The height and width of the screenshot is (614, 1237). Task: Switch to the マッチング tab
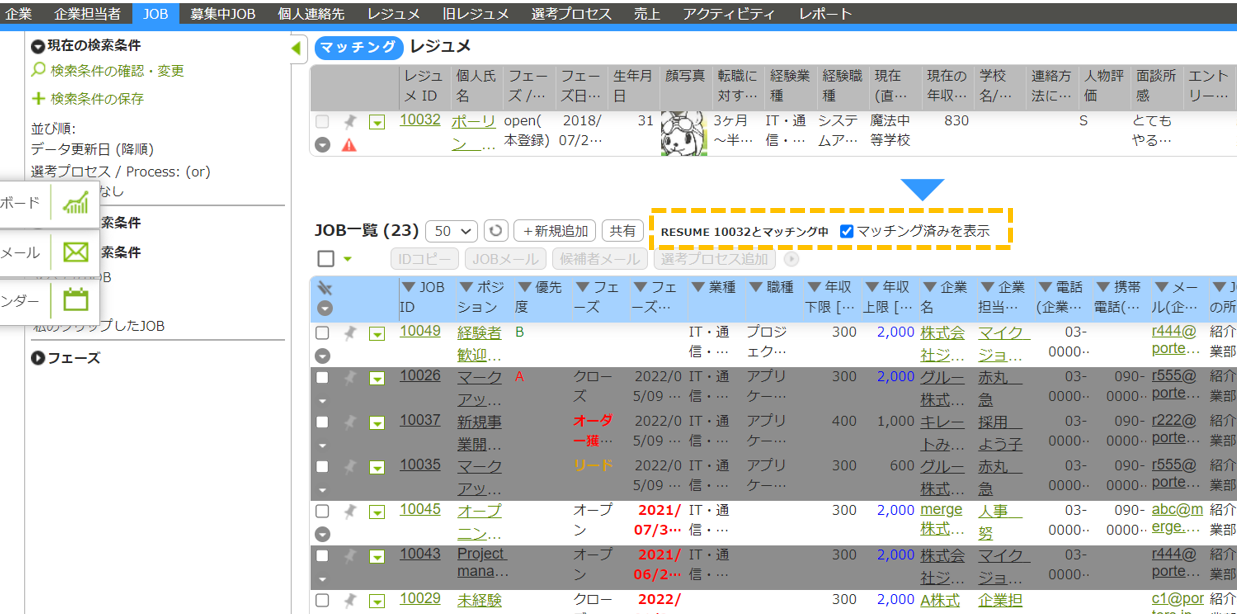[x=358, y=46]
